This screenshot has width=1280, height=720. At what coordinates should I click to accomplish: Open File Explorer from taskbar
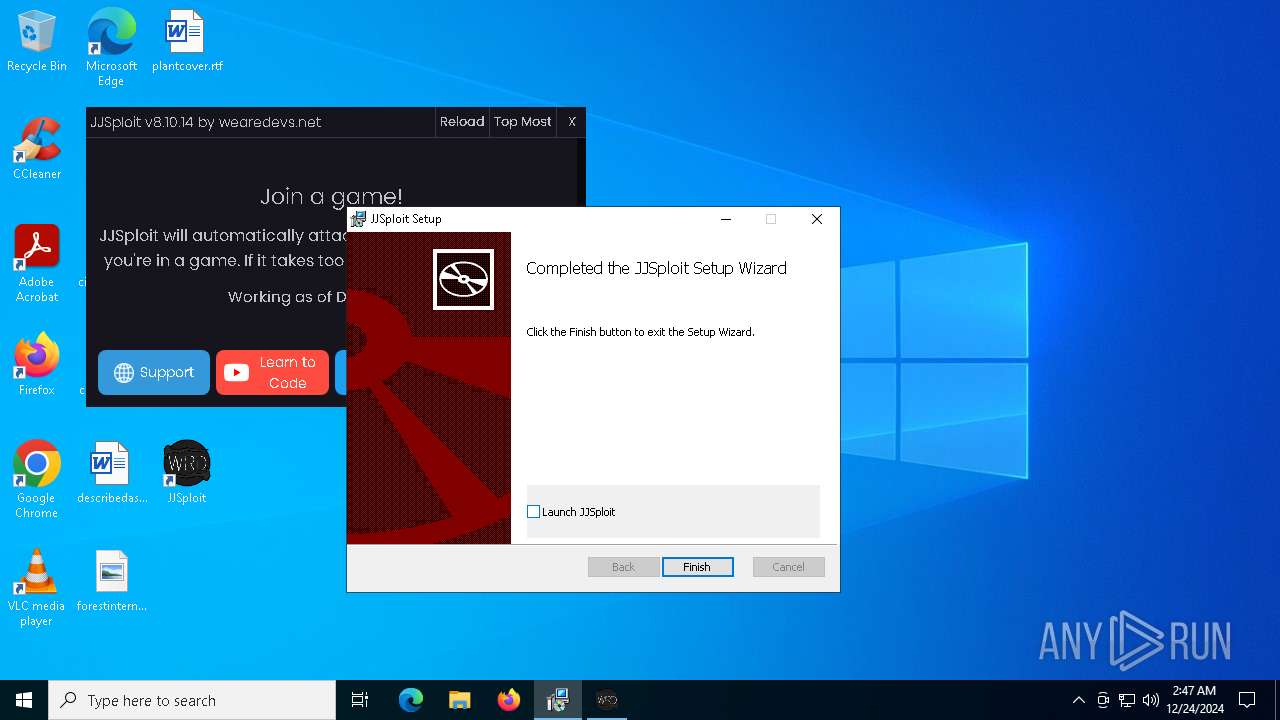pyautogui.click(x=460, y=700)
